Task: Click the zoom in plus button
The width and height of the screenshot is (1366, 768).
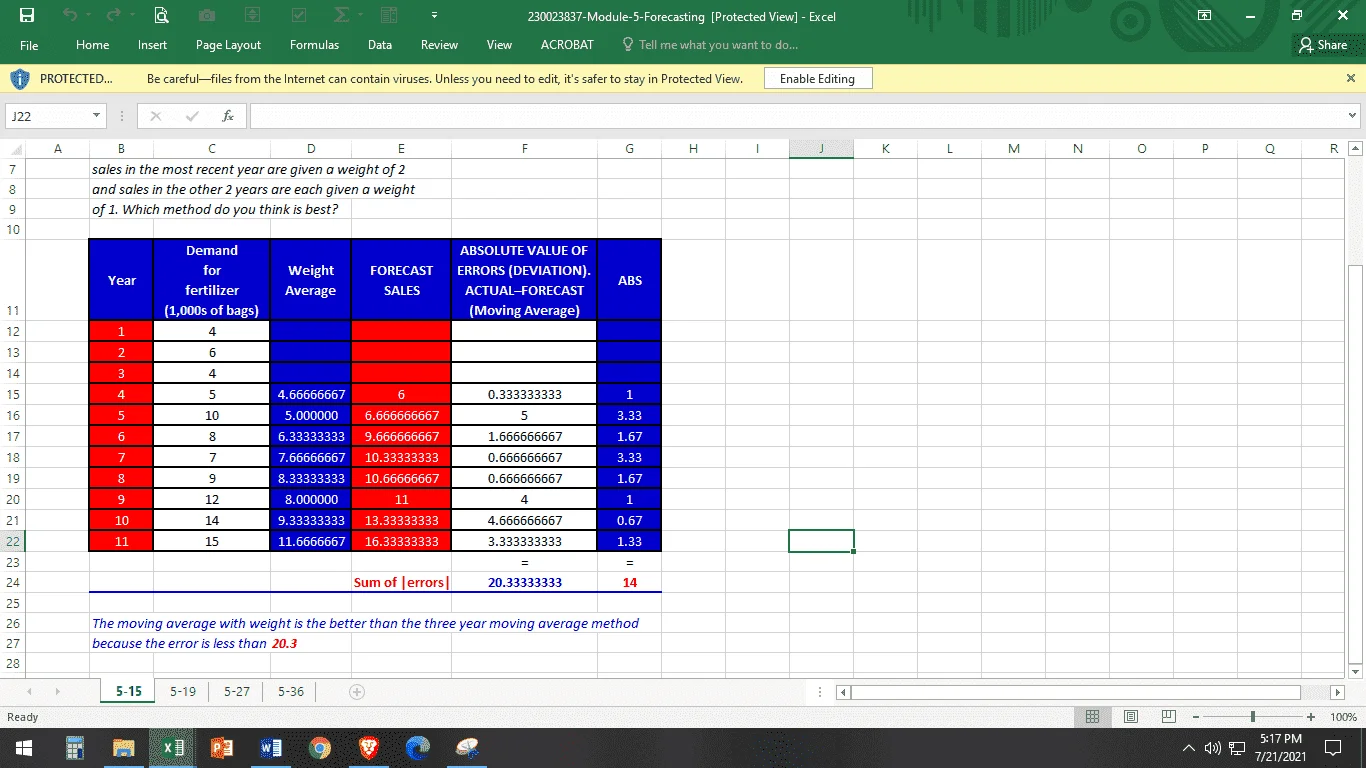Action: [x=1310, y=717]
